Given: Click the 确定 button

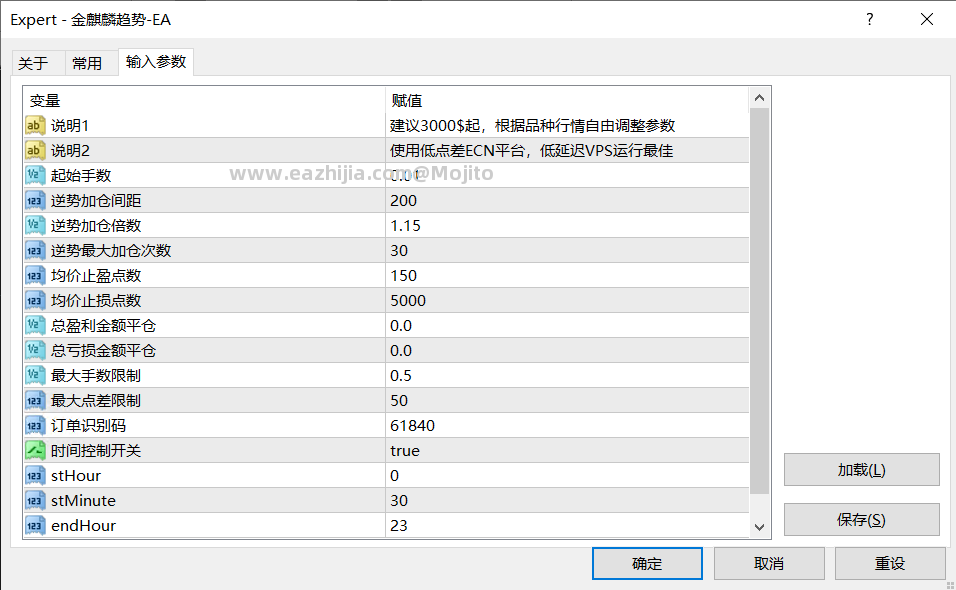Looking at the screenshot, I should (x=647, y=564).
